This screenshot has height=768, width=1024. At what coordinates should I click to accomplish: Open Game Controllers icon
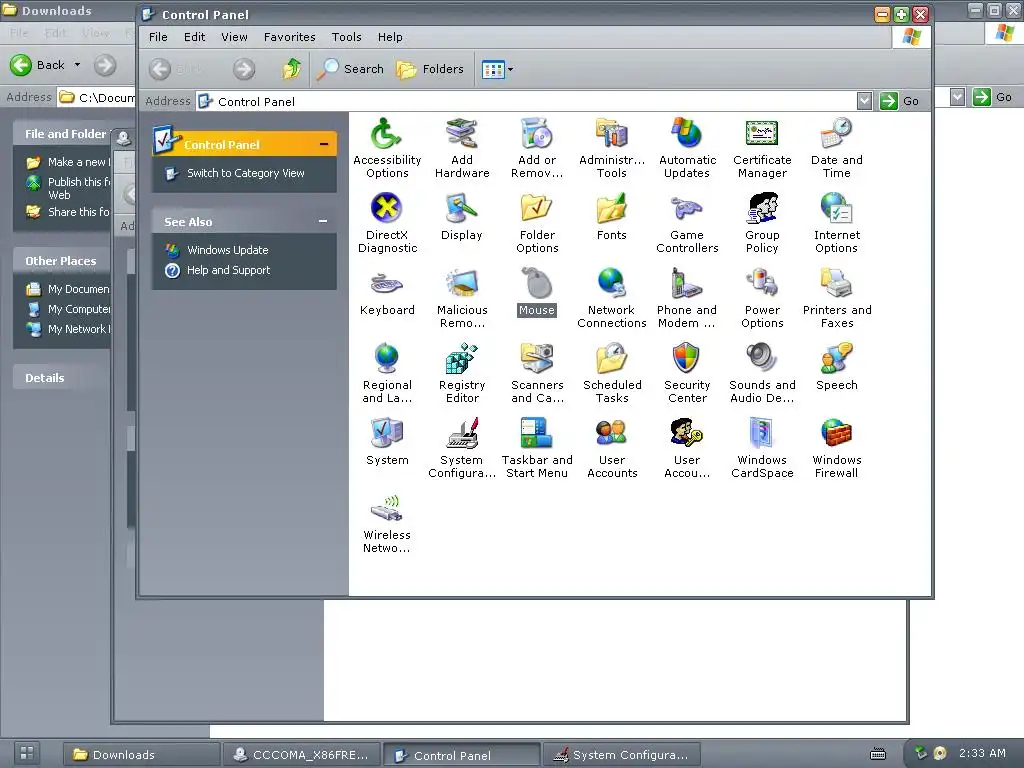click(687, 223)
